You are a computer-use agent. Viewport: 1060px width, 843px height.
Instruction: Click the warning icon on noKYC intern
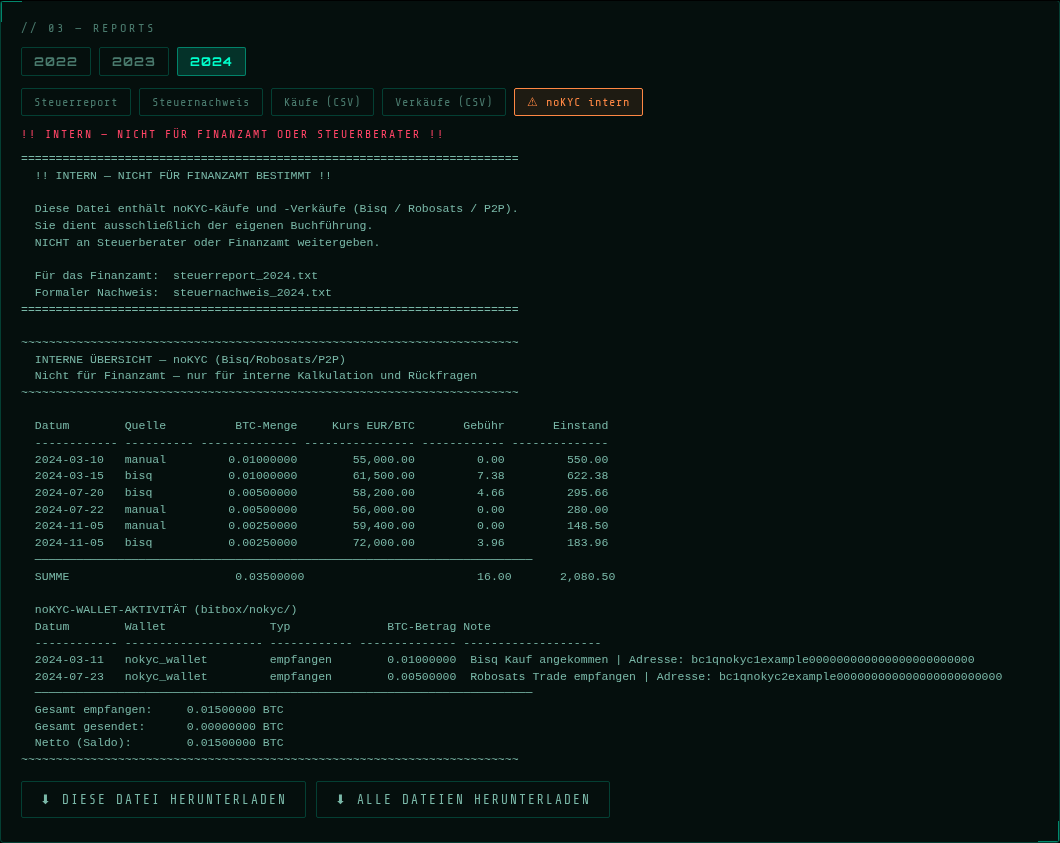tap(532, 102)
